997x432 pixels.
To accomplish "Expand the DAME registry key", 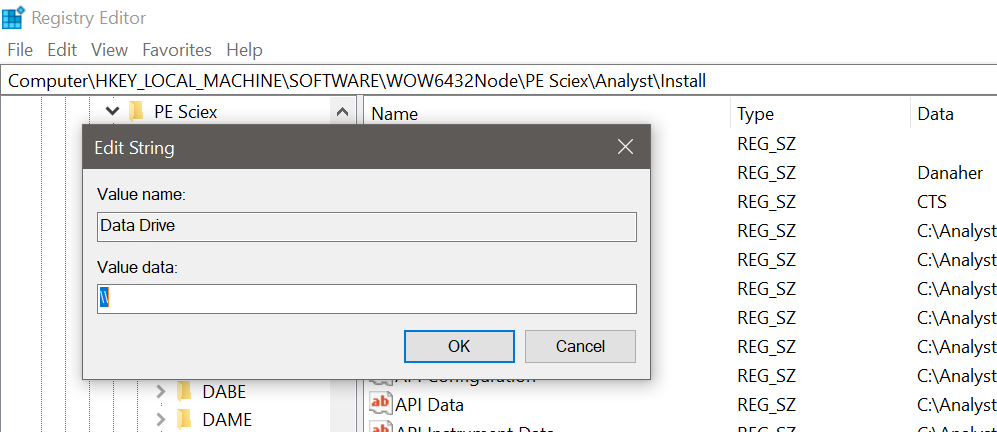I will point(162,419).
